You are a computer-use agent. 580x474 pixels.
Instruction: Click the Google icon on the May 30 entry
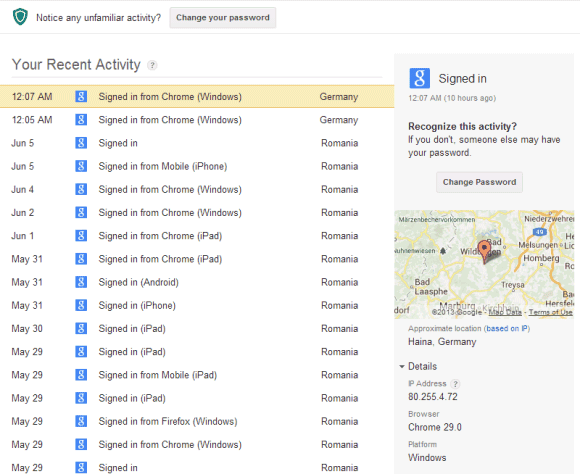pyautogui.click(x=81, y=328)
